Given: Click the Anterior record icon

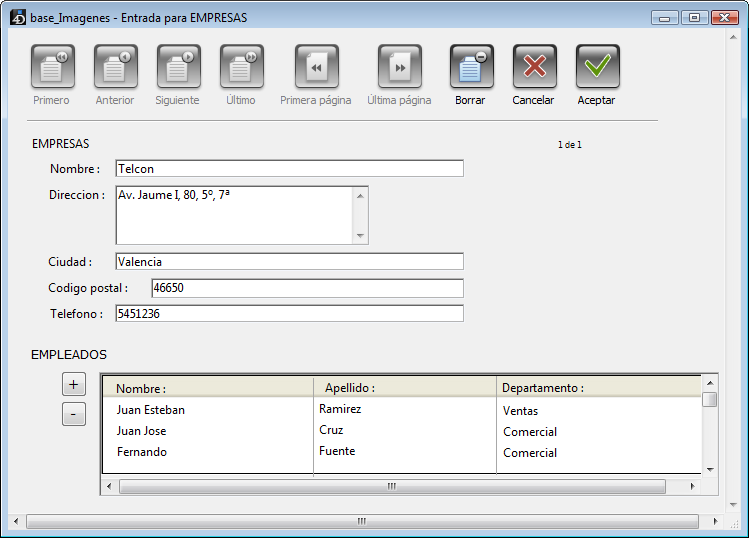Looking at the screenshot, I should [116, 67].
